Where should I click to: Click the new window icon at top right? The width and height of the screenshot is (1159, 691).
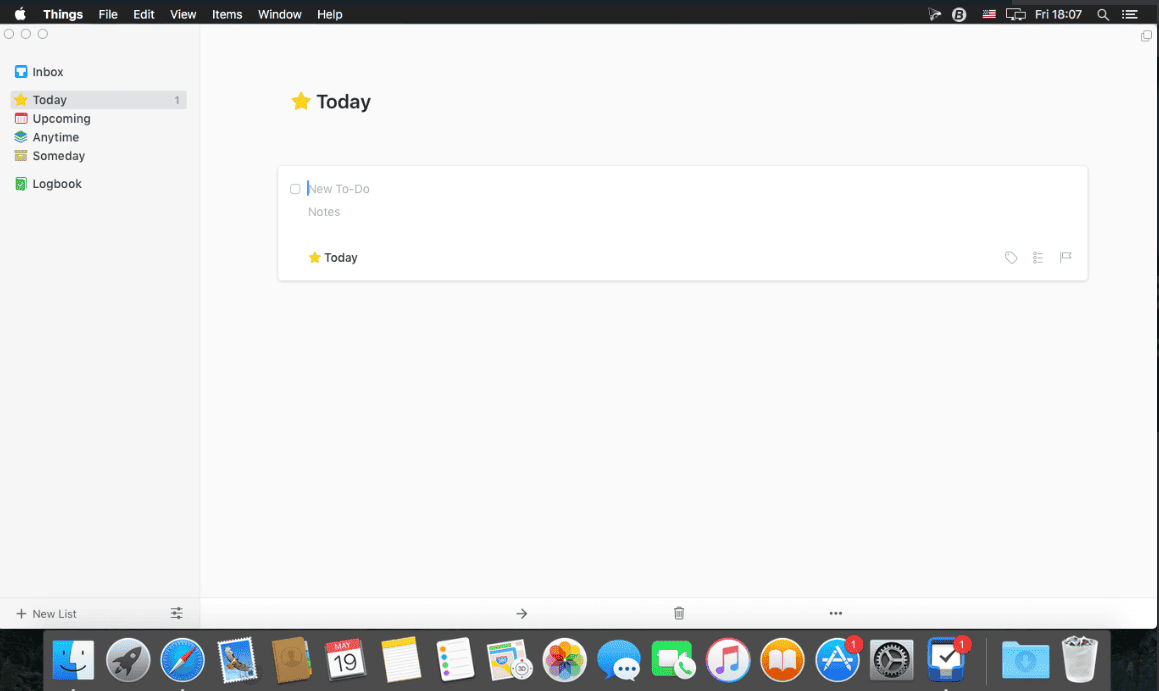click(x=1146, y=35)
